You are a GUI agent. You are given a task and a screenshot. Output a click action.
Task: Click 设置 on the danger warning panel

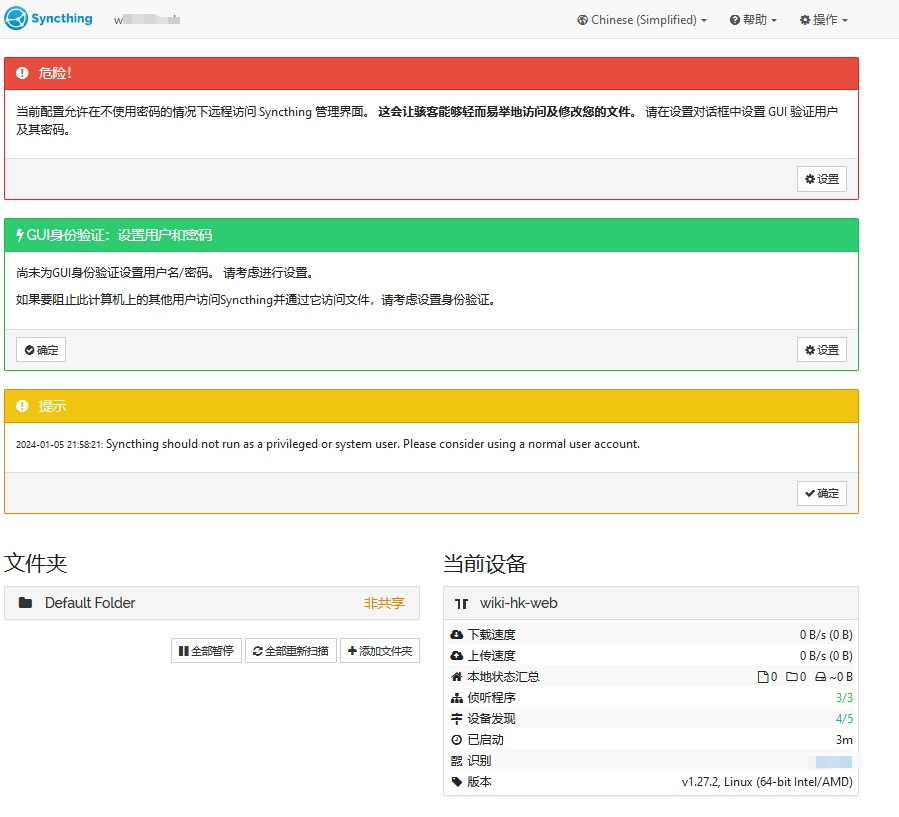821,179
